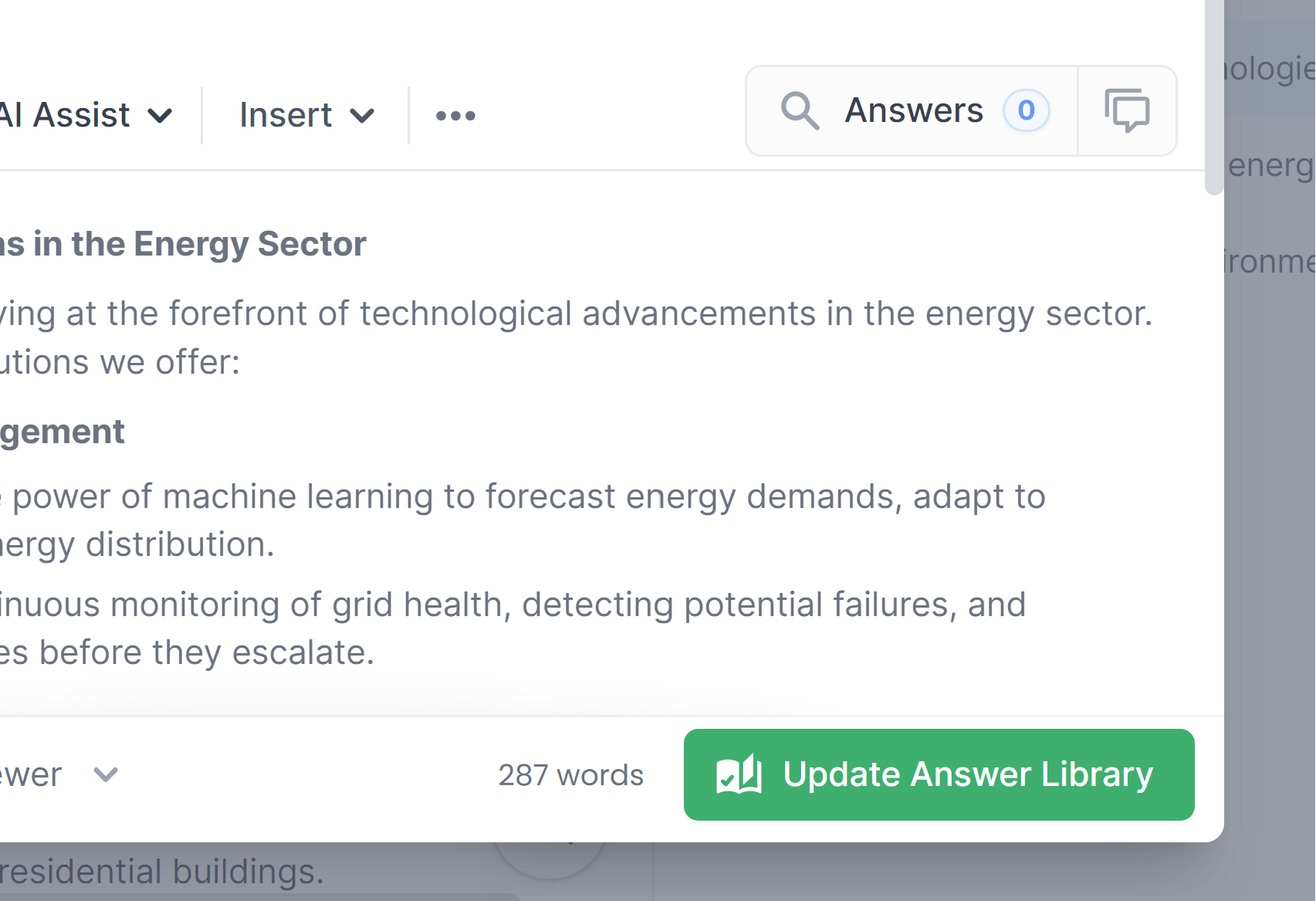Click the paragraph about machine learning forecasts
1316x901 pixels.
point(525,497)
